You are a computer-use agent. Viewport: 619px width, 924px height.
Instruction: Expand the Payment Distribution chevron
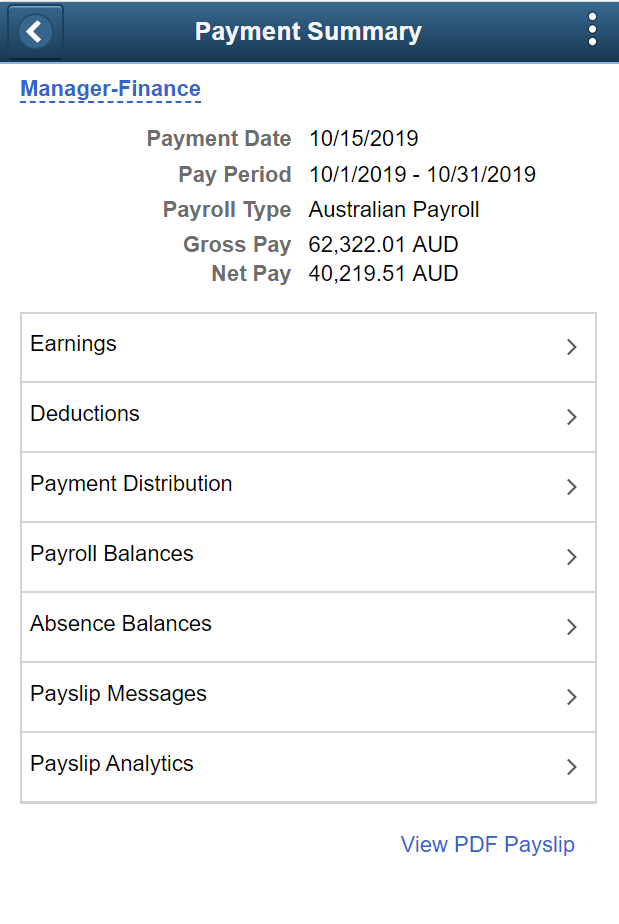[571, 487]
